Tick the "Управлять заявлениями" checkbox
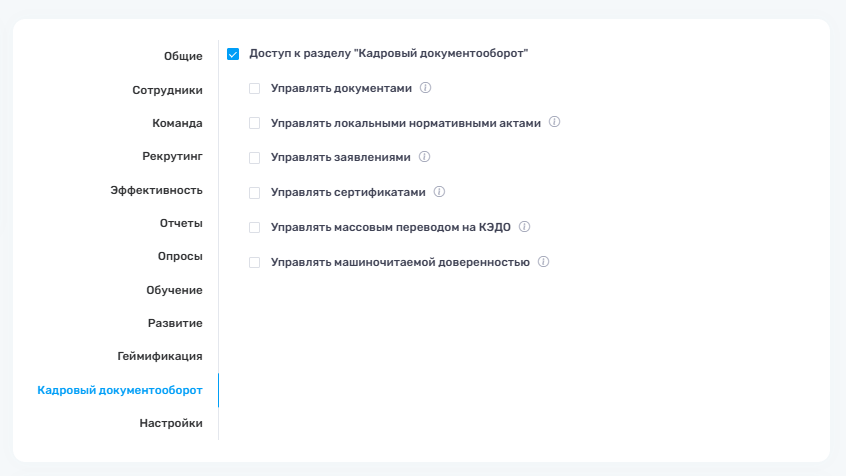Screen dimensions: 846x476 coord(255,158)
